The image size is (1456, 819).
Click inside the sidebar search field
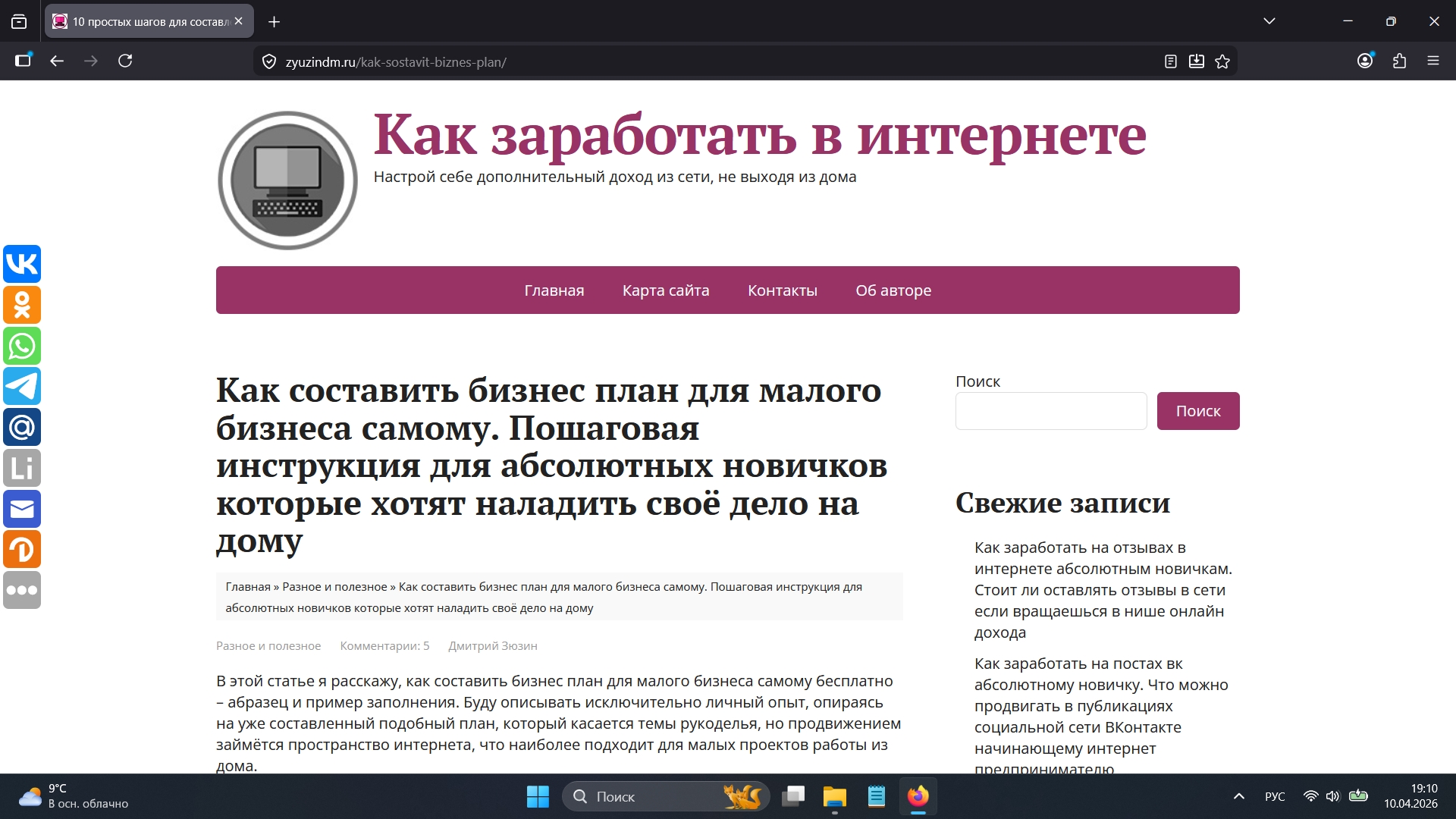(1051, 410)
